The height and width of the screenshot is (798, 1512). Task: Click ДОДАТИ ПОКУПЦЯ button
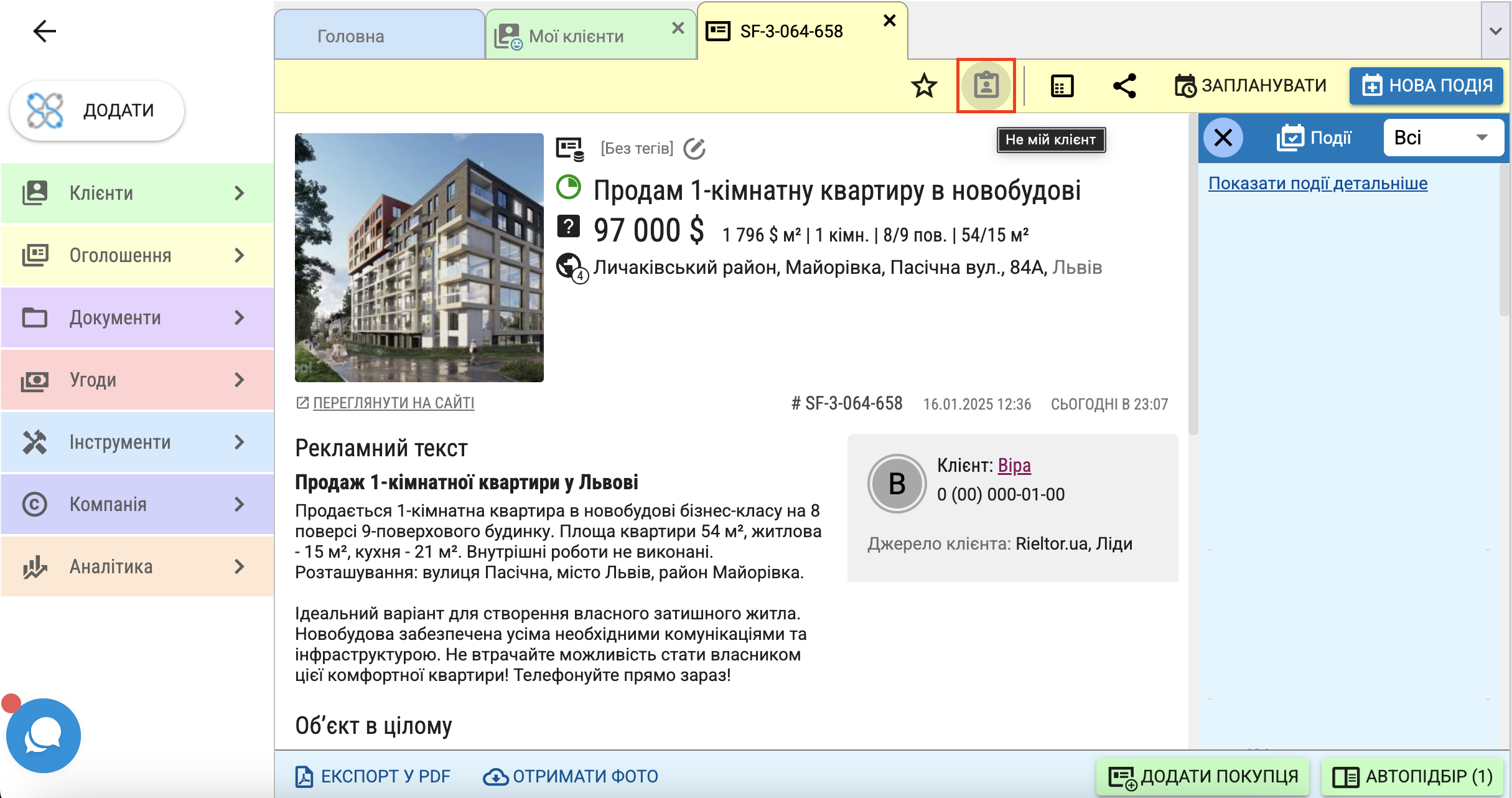[x=1203, y=776]
